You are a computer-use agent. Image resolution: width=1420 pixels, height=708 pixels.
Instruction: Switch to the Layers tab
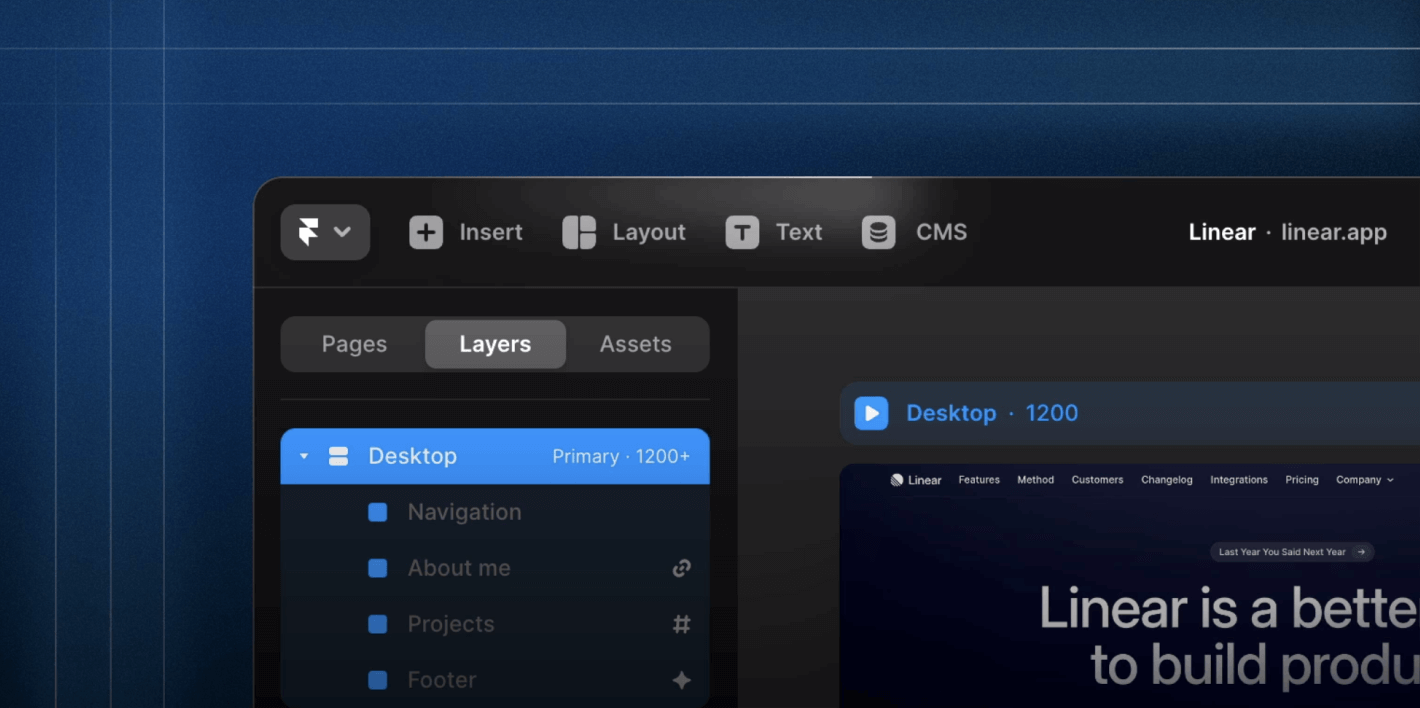point(495,344)
